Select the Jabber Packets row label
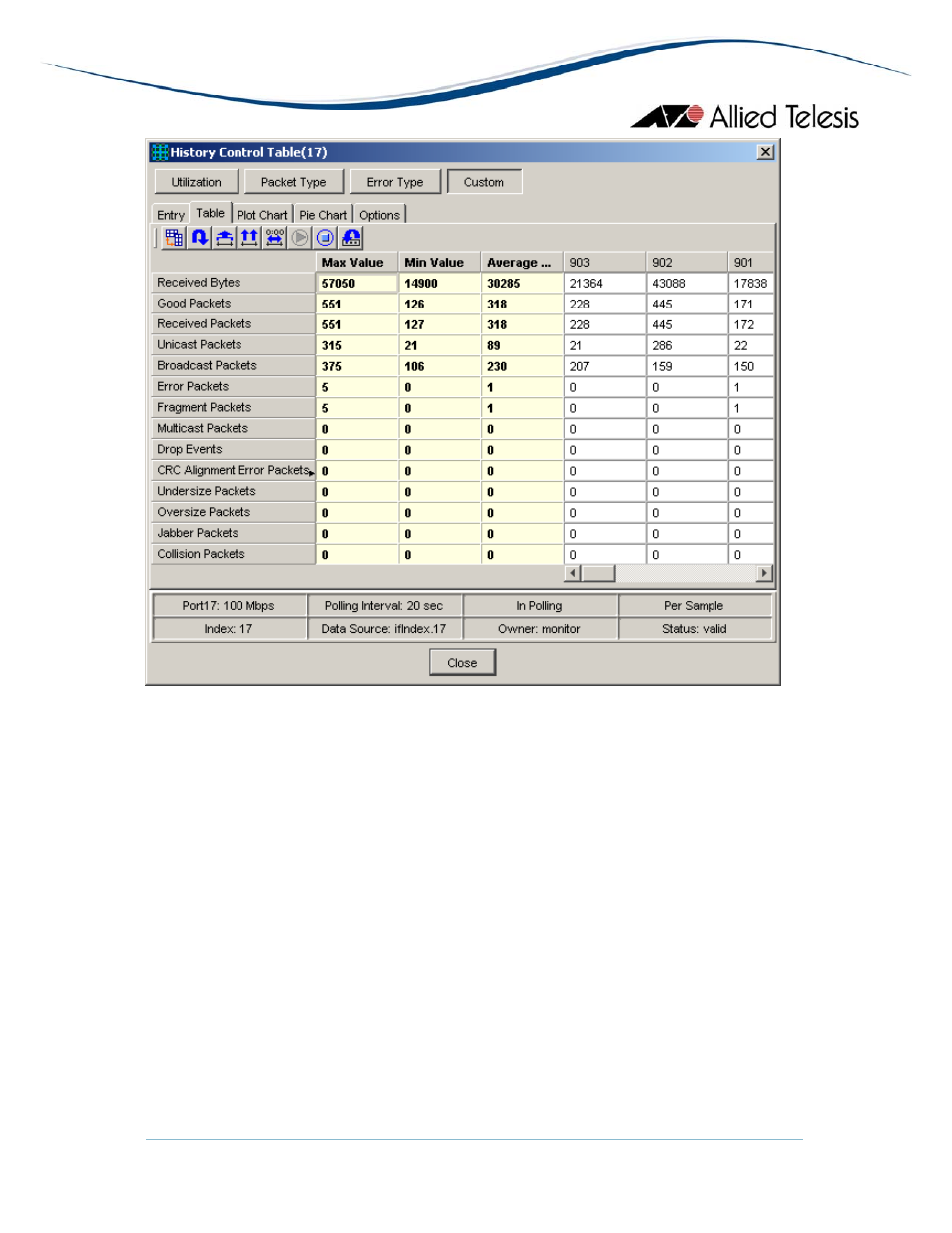 point(234,534)
